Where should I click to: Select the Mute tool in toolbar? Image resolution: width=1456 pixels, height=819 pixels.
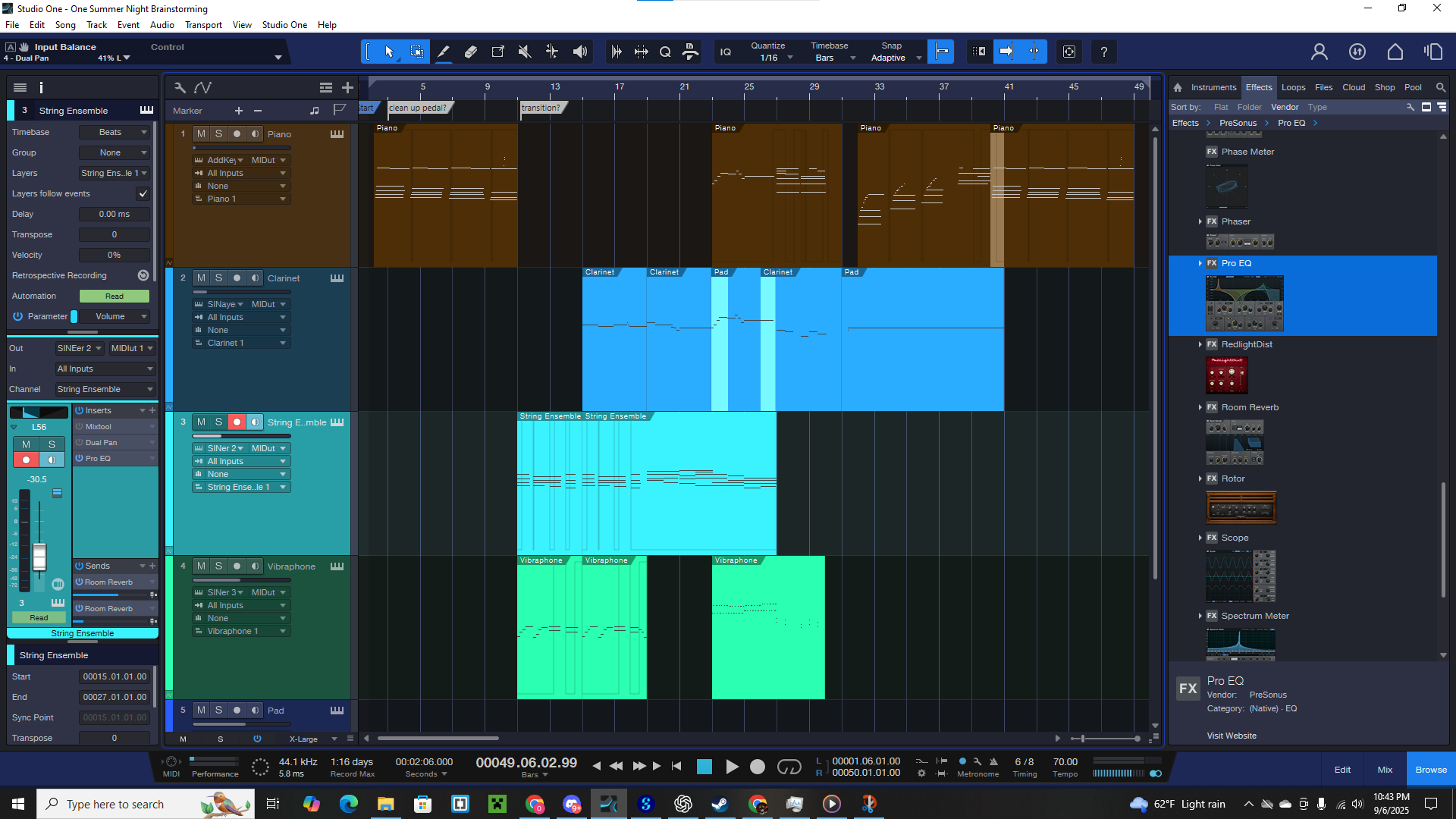[525, 52]
